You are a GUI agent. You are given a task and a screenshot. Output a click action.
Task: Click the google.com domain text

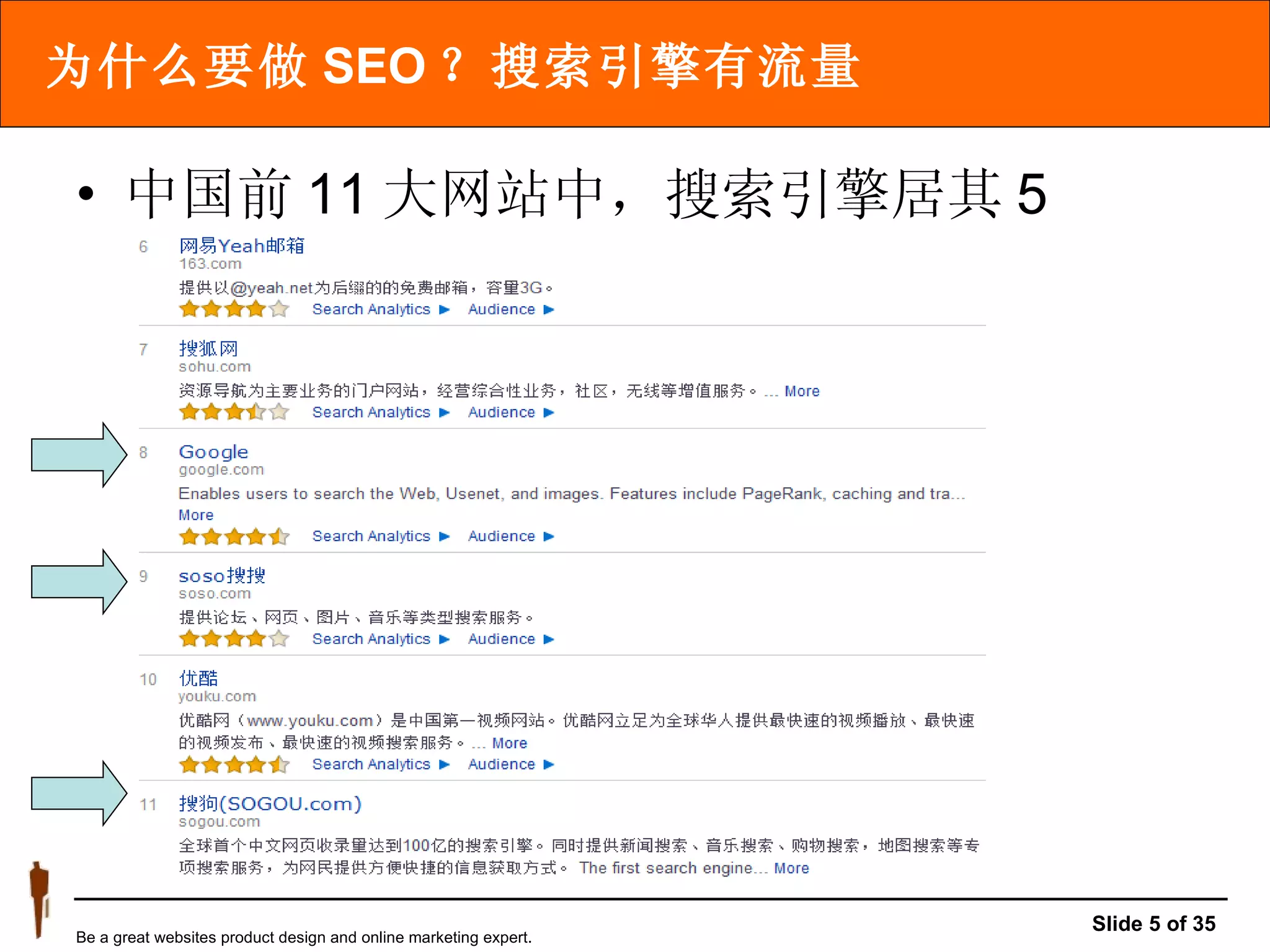[221, 470]
